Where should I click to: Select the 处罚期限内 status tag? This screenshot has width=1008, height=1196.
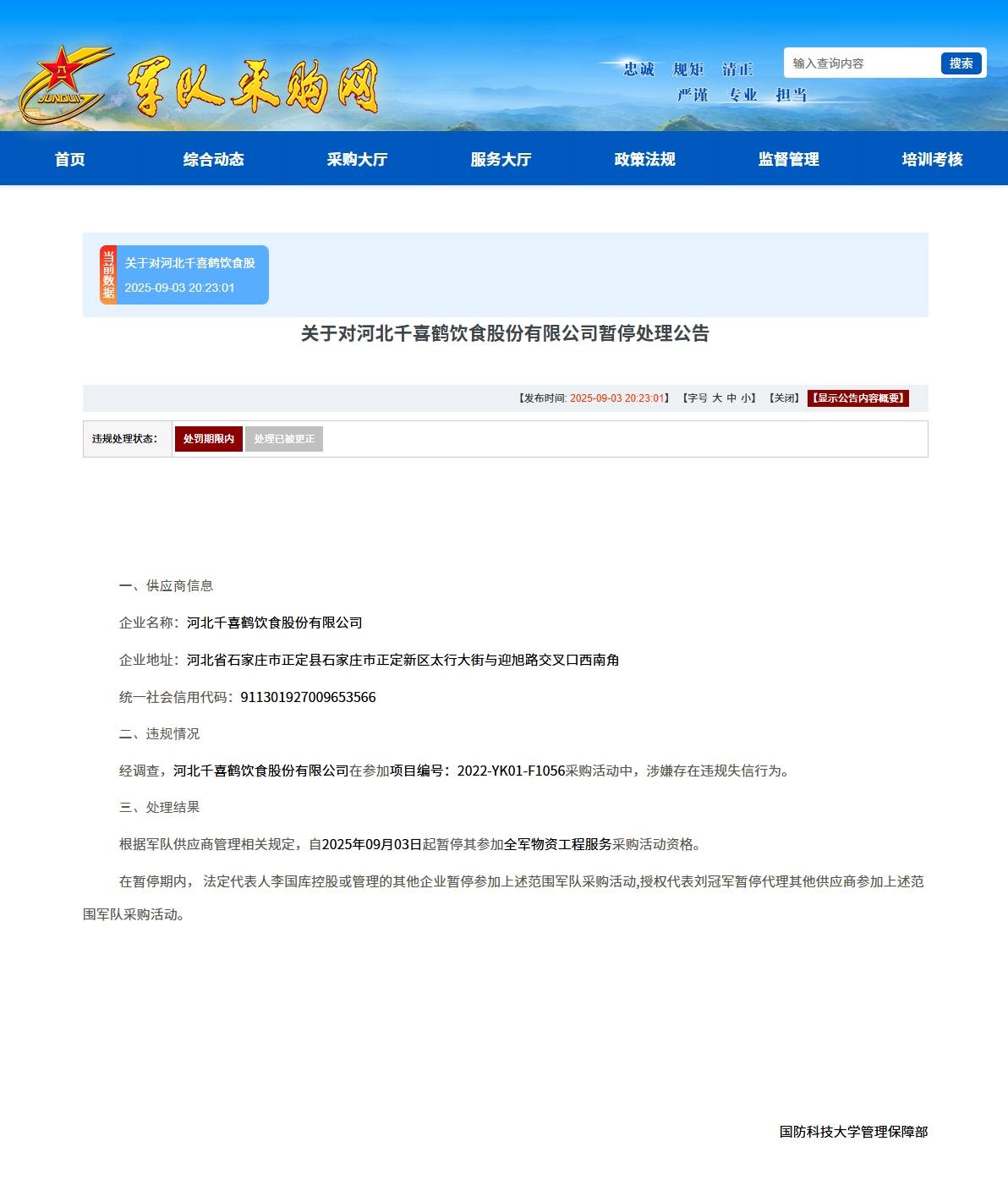[208, 439]
